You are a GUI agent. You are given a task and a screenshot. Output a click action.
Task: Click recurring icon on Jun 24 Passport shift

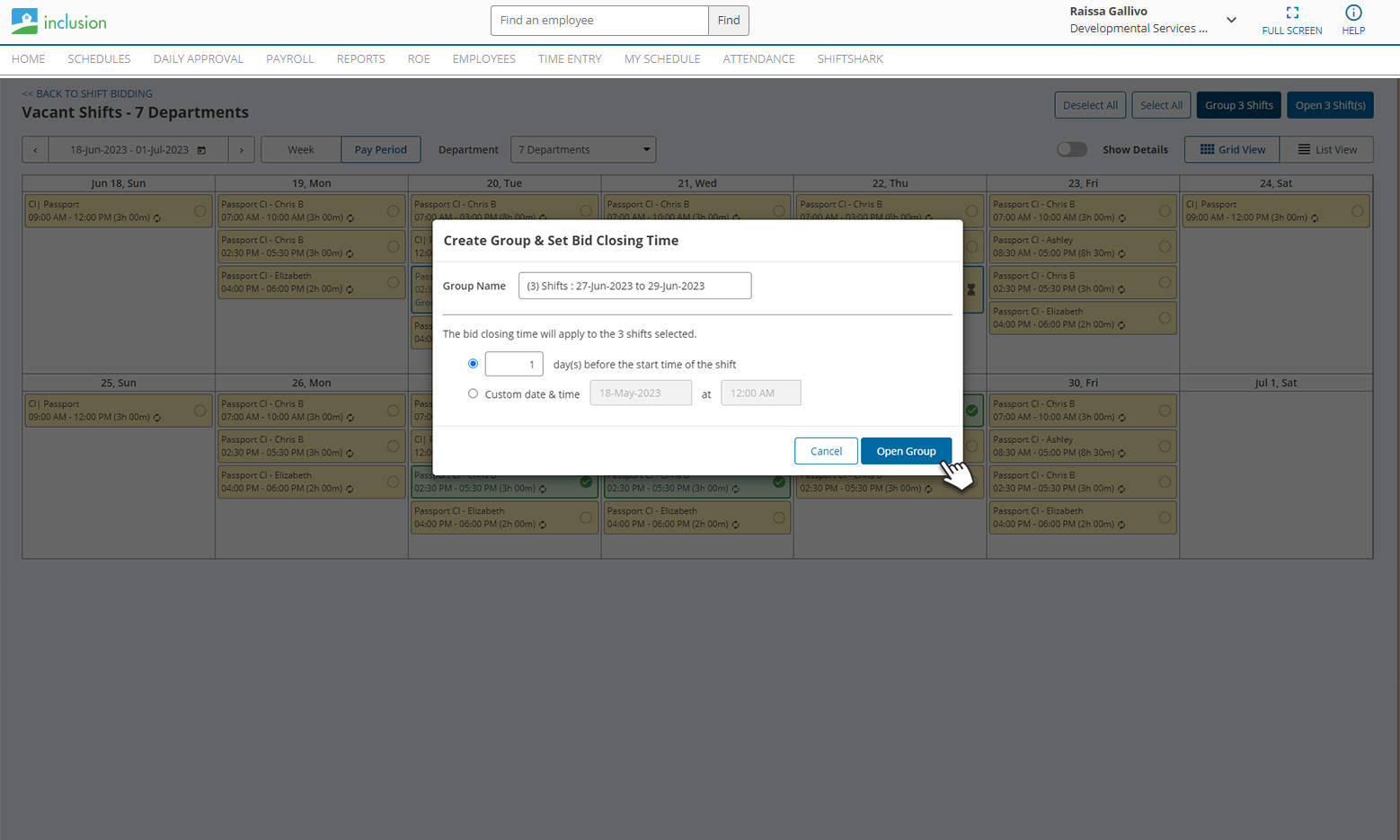[1315, 218]
